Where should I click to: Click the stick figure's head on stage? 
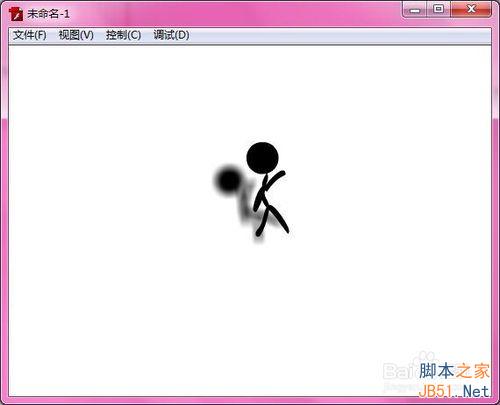click(262, 158)
